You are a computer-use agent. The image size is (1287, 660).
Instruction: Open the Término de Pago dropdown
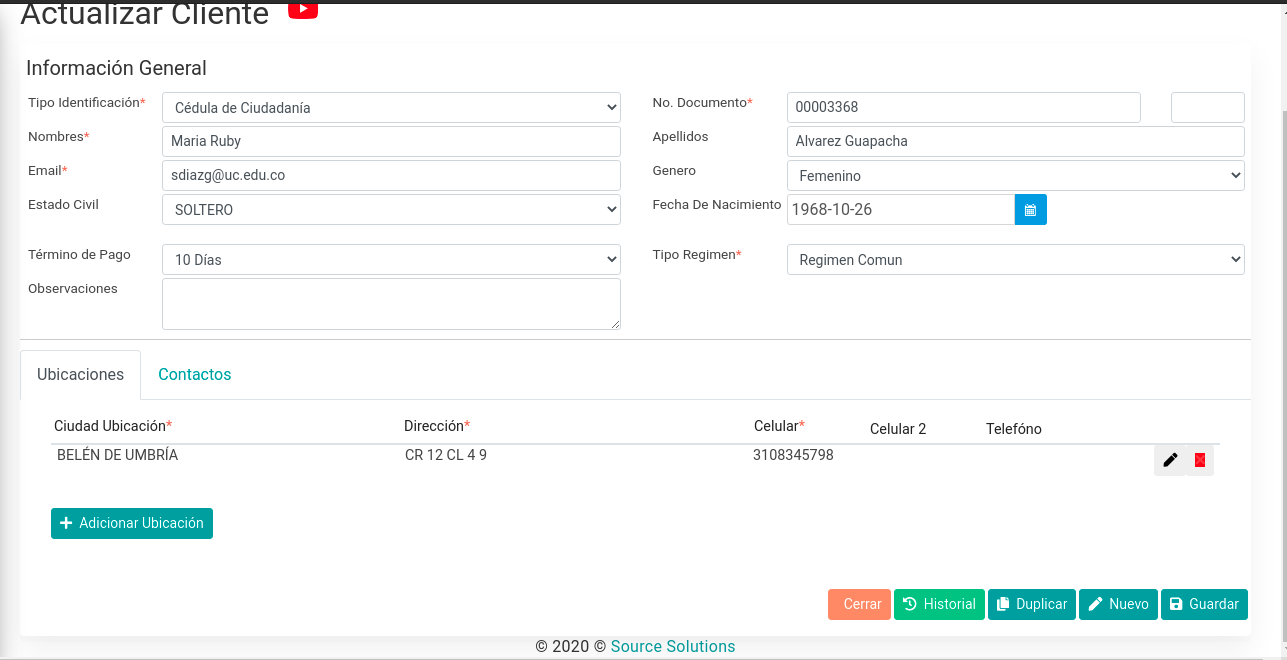pos(391,260)
